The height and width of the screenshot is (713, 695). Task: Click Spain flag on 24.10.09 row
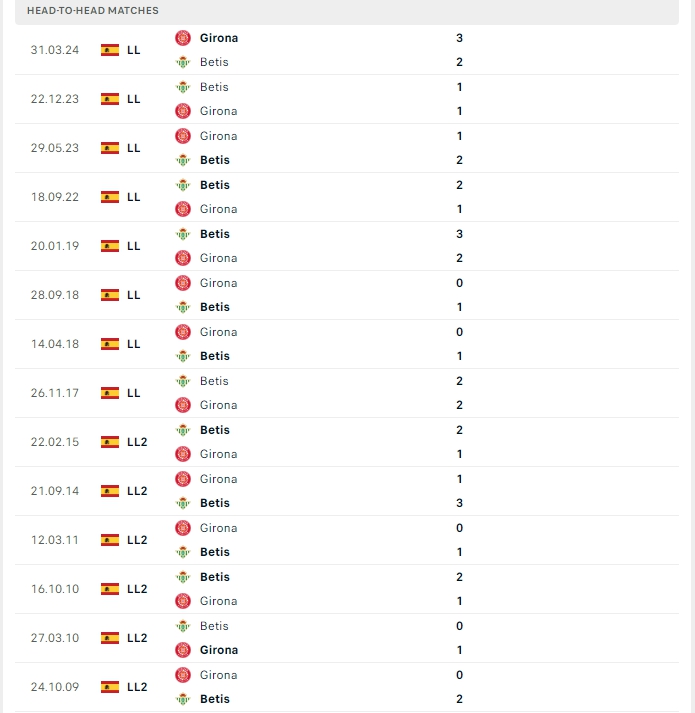point(110,687)
